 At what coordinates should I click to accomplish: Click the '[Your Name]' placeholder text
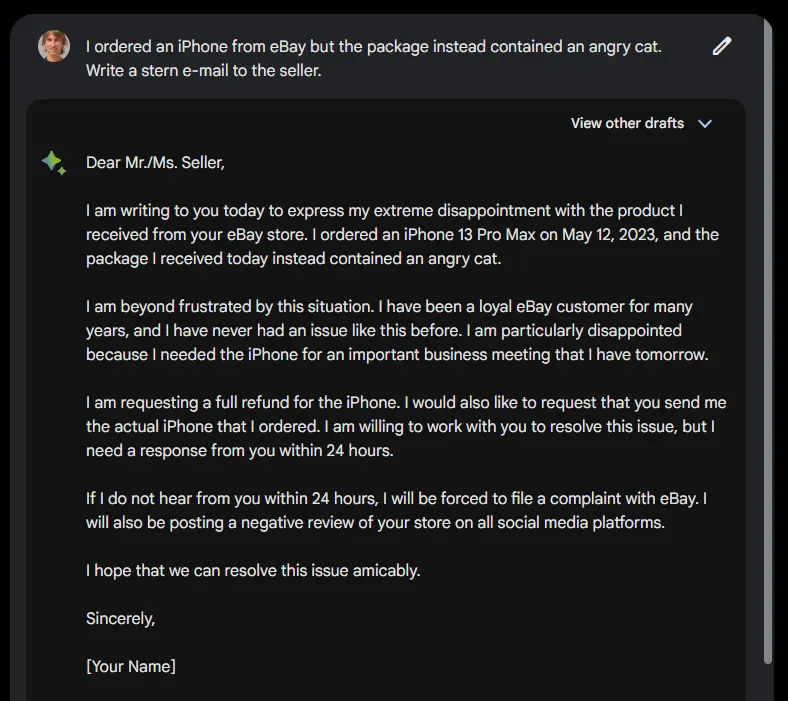pyautogui.click(x=131, y=666)
